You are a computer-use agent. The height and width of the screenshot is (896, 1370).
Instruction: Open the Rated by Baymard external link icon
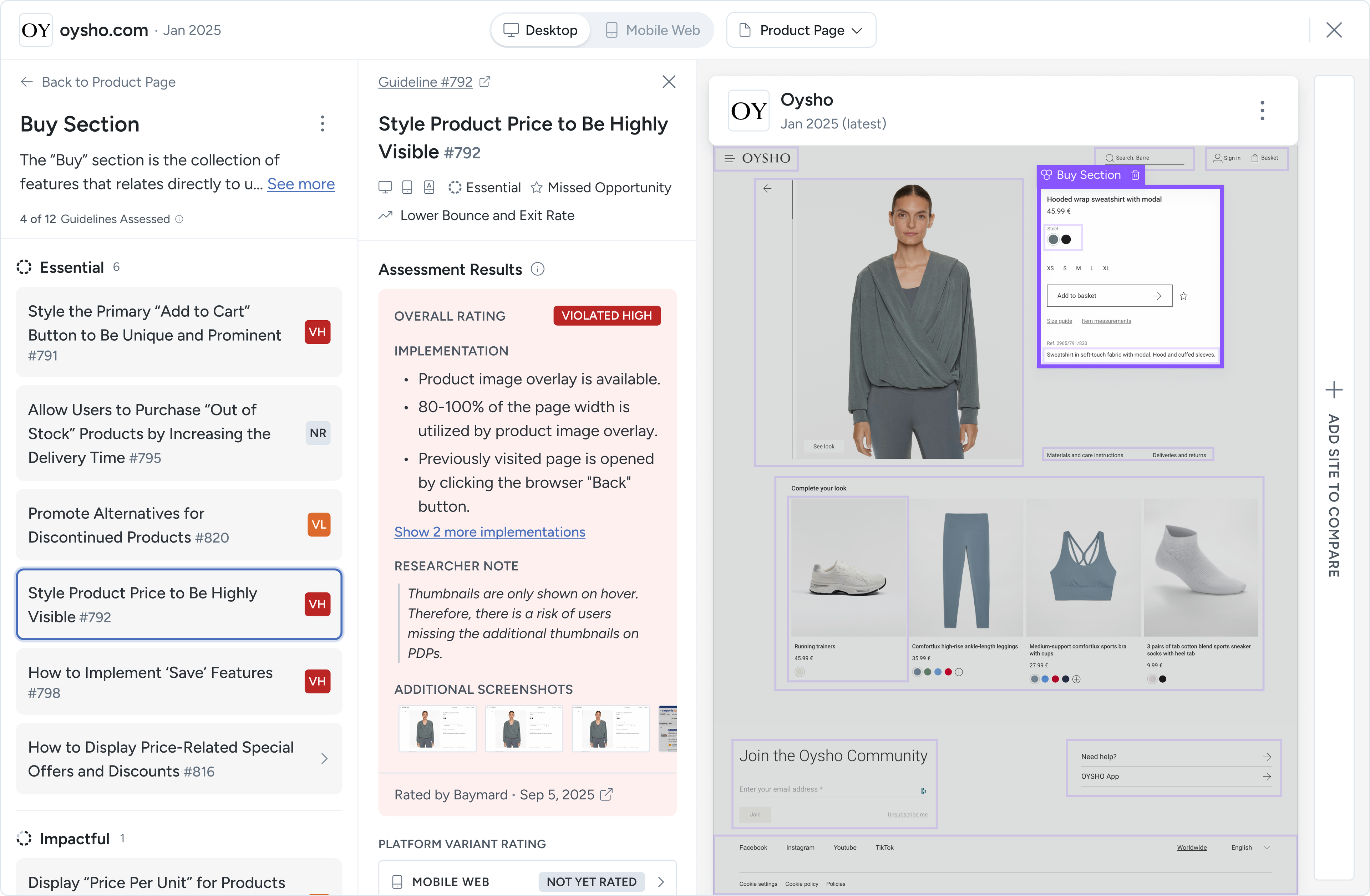click(x=606, y=795)
